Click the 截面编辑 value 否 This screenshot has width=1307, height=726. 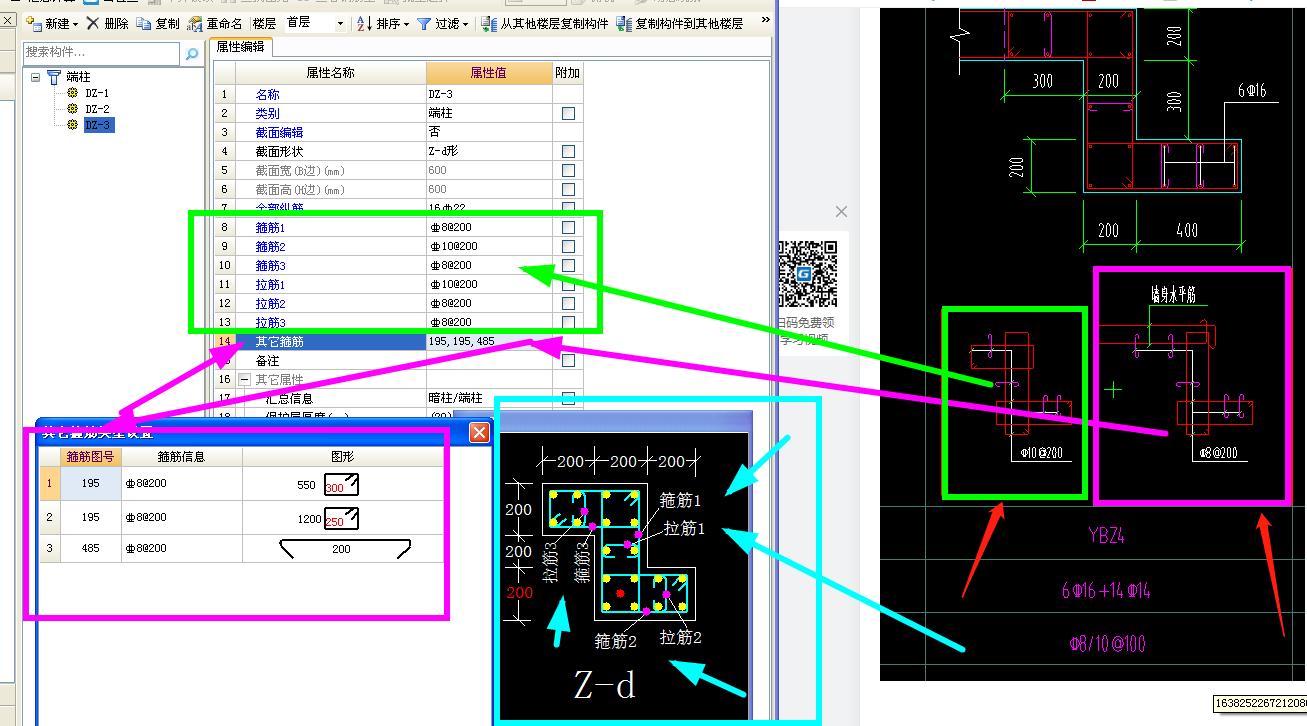tap(489, 133)
